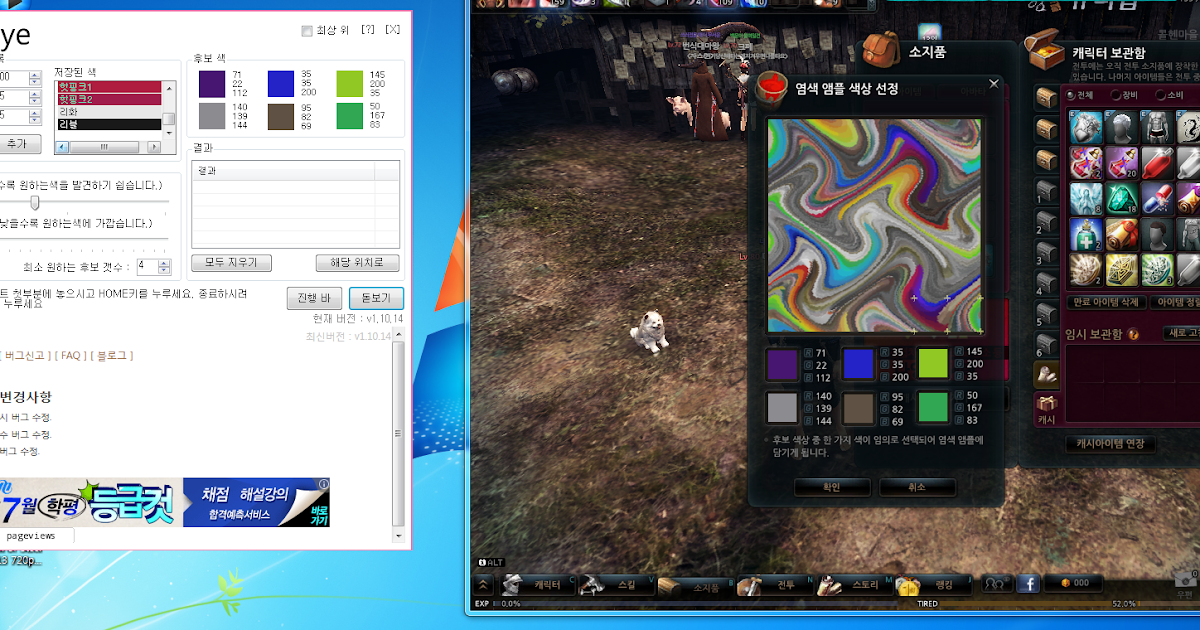1200x630 pixels.
Task: Open the 스킬 menu in game bar
Action: point(616,585)
